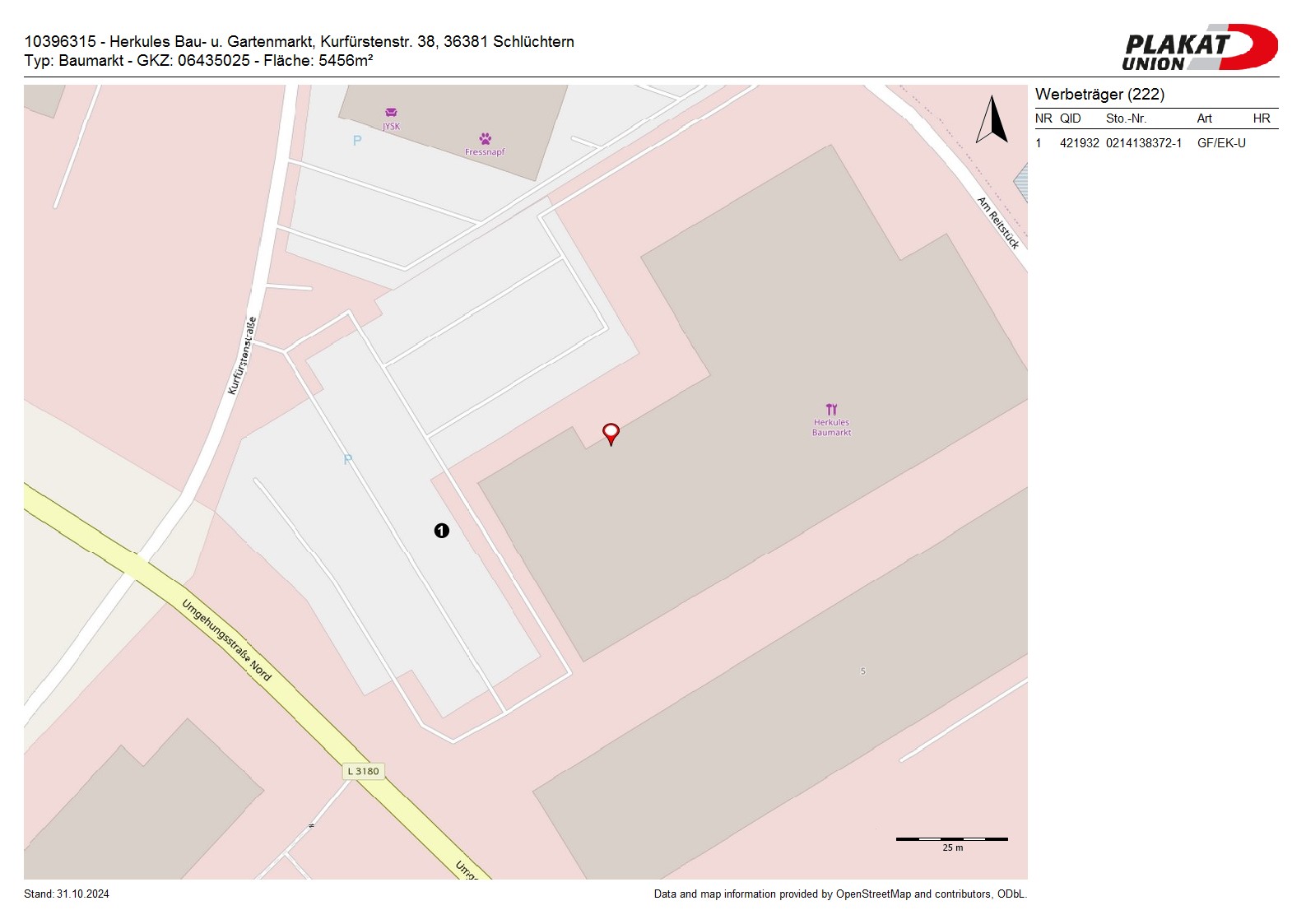Click the parking P symbol left of marker 1
Viewport: 1306px width, 924px height.
(x=347, y=460)
